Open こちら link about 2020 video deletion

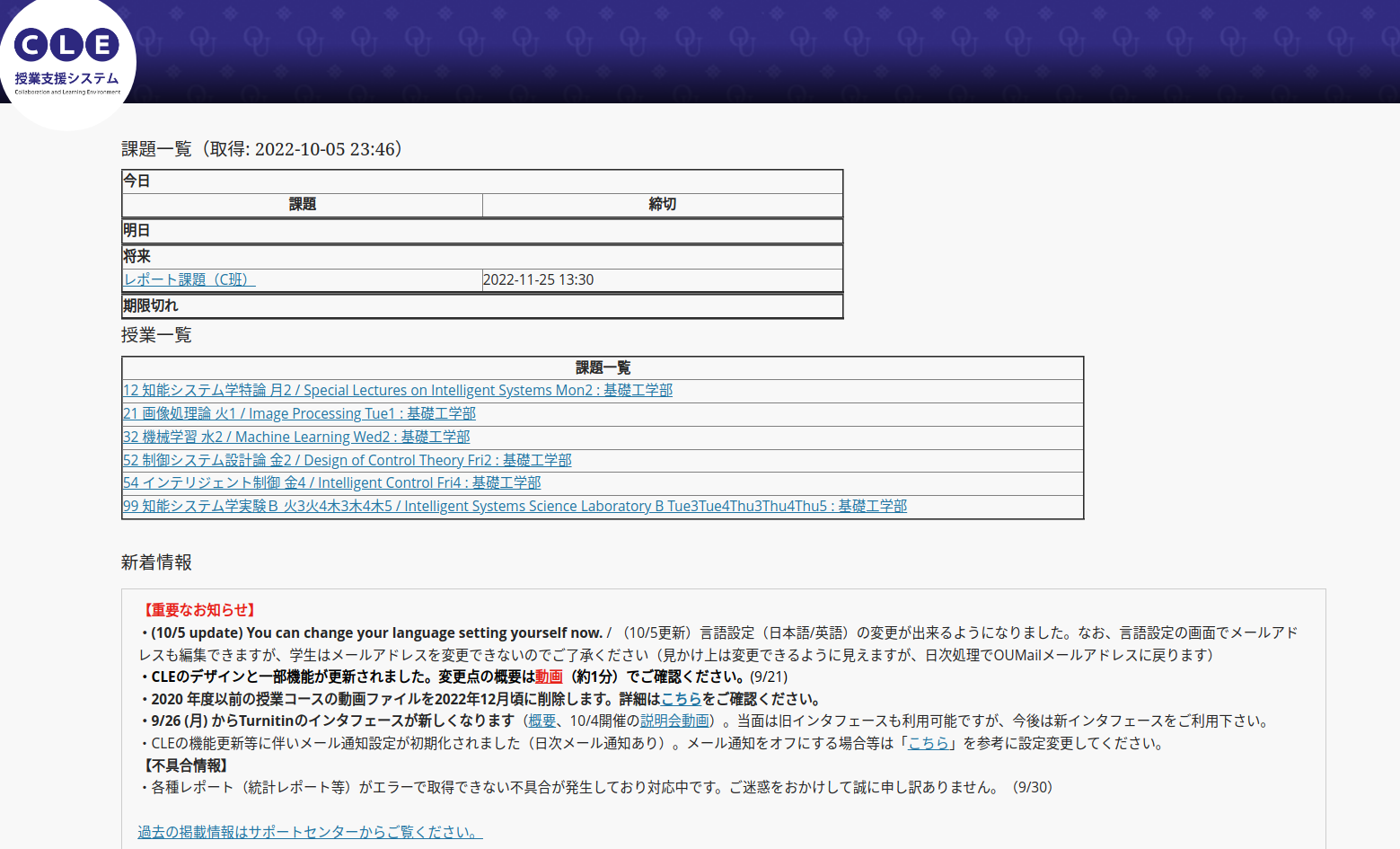tap(682, 698)
